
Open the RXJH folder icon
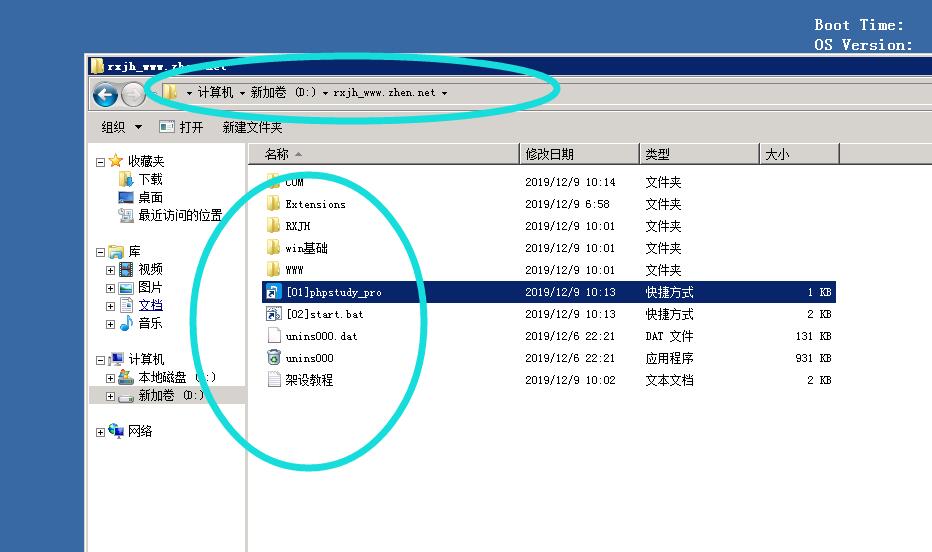click(x=274, y=226)
